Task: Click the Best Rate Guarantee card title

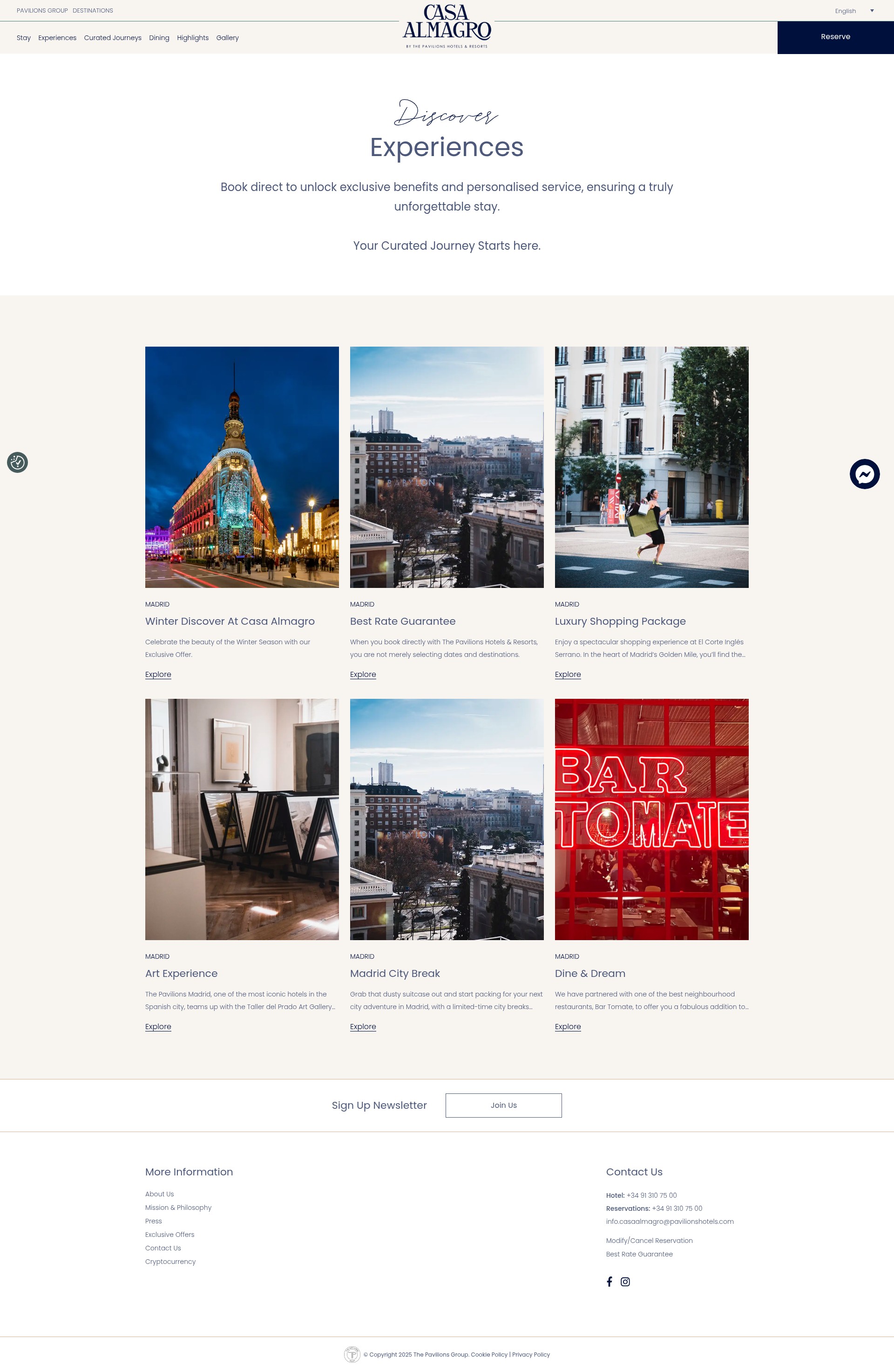Action: tap(403, 621)
